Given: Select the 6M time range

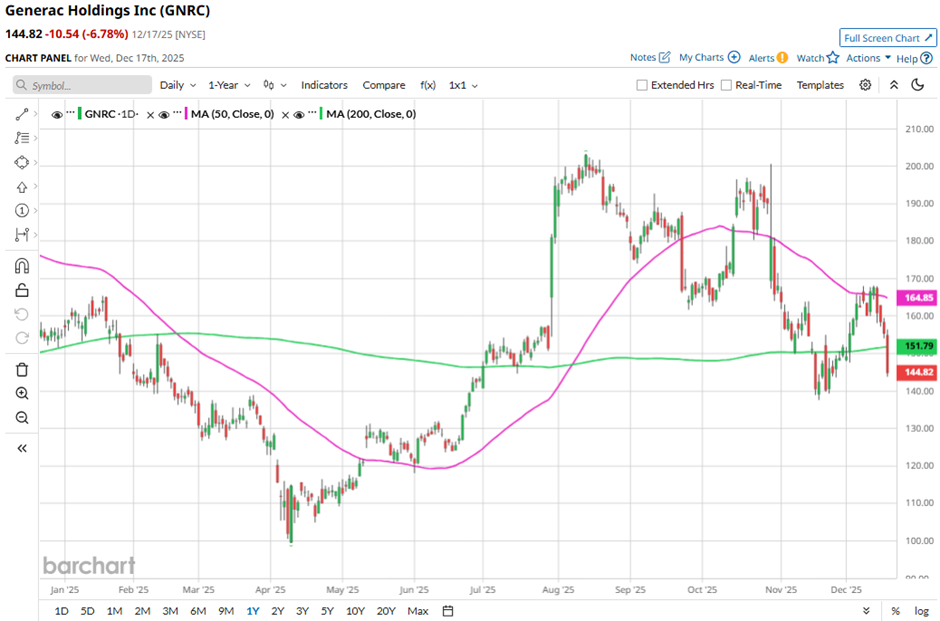Looking at the screenshot, I should tap(197, 611).
